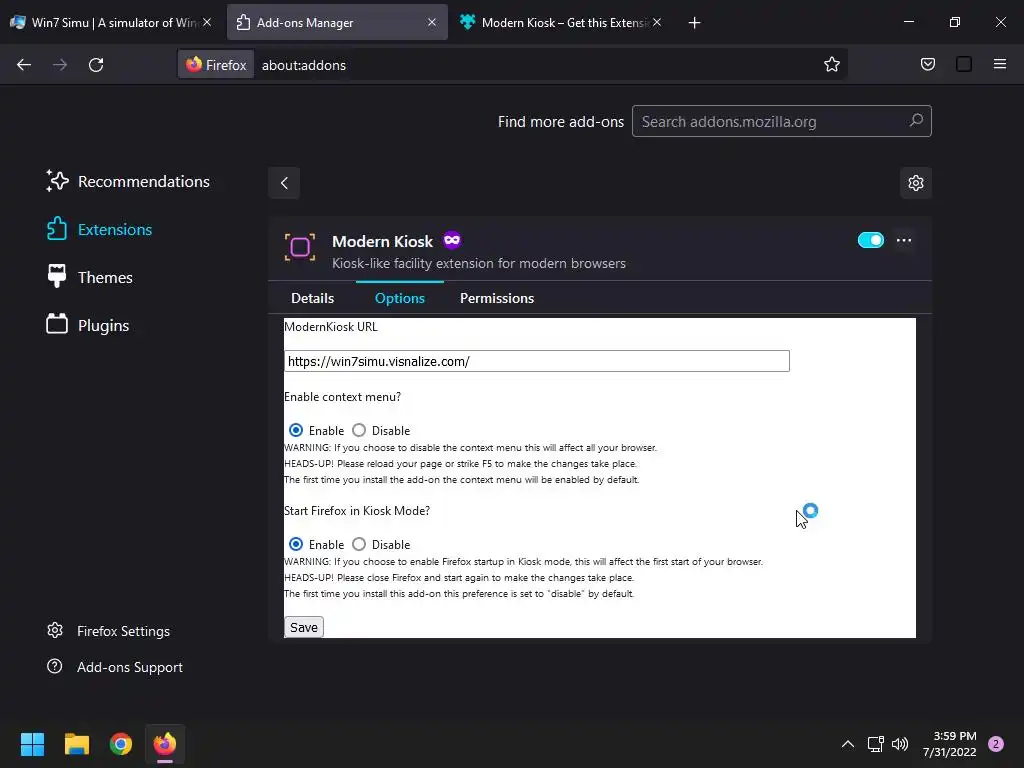Open the volume tray icon
This screenshot has height=768, width=1024.
[x=900, y=744]
